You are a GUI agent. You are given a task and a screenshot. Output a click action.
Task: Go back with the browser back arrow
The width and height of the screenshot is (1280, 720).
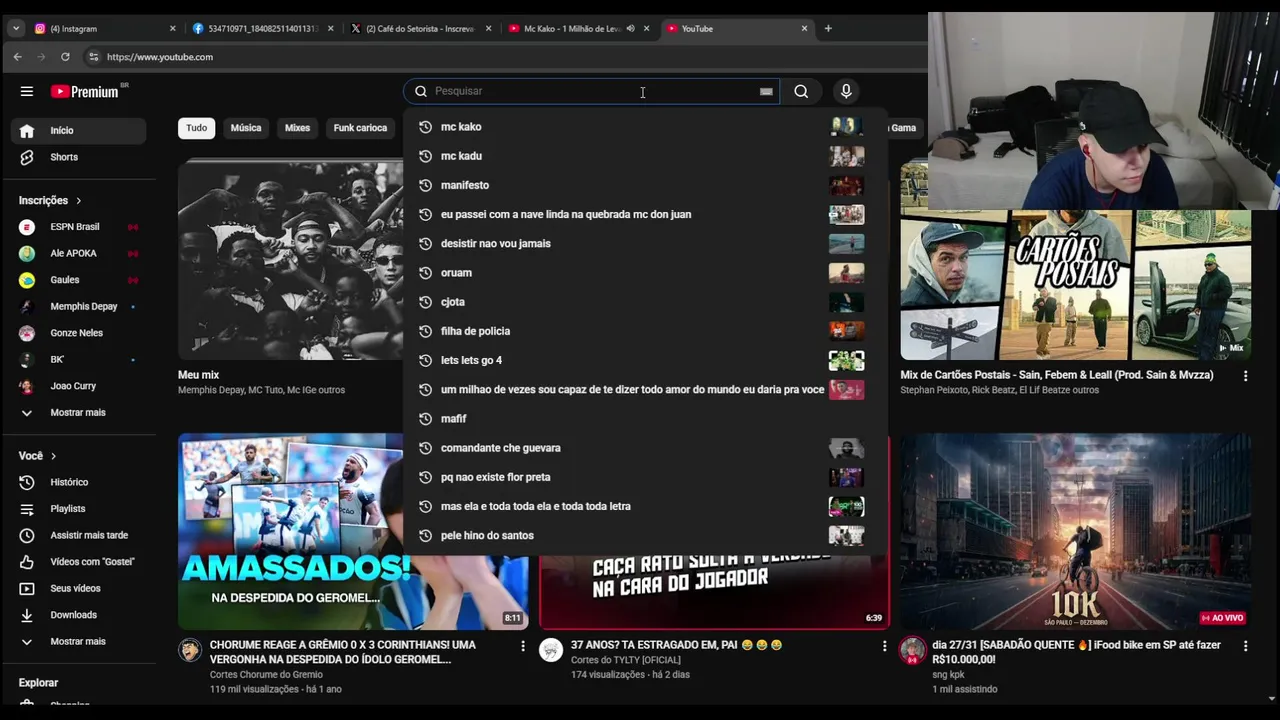(x=17, y=57)
